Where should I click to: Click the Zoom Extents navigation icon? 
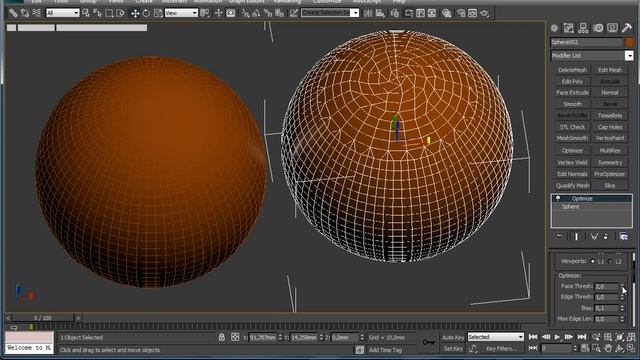pyautogui.click(x=620, y=337)
